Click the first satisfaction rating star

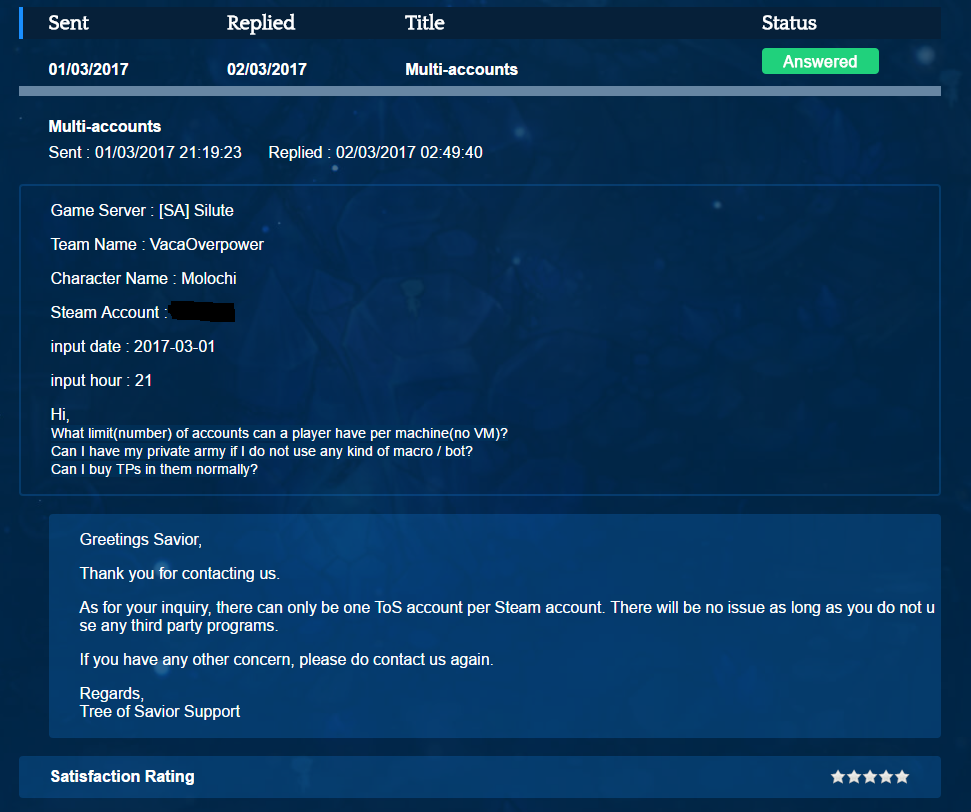[838, 776]
